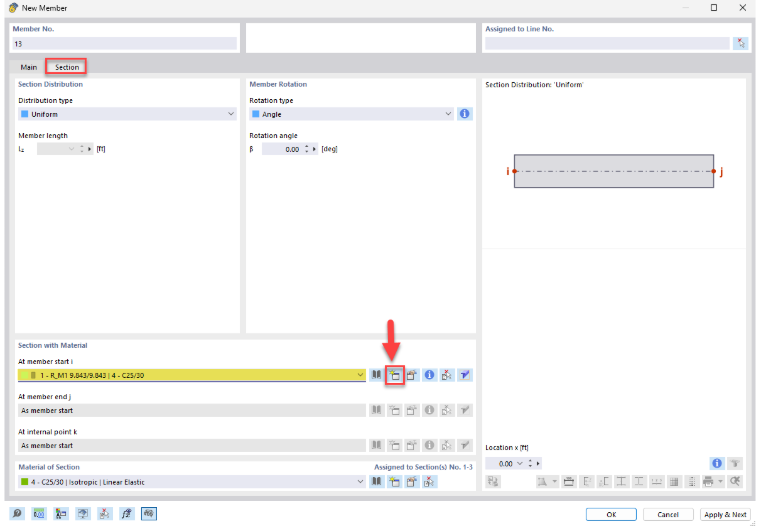The height and width of the screenshot is (526, 760).
Task: Click the pick-with-red-cross icon in bottom toolbar
Action: tap(105, 513)
